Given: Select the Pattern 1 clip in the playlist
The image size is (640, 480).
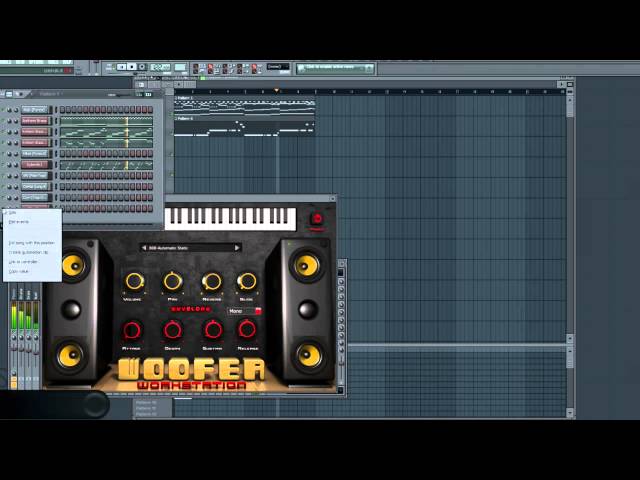Looking at the screenshot, I should 245,105.
